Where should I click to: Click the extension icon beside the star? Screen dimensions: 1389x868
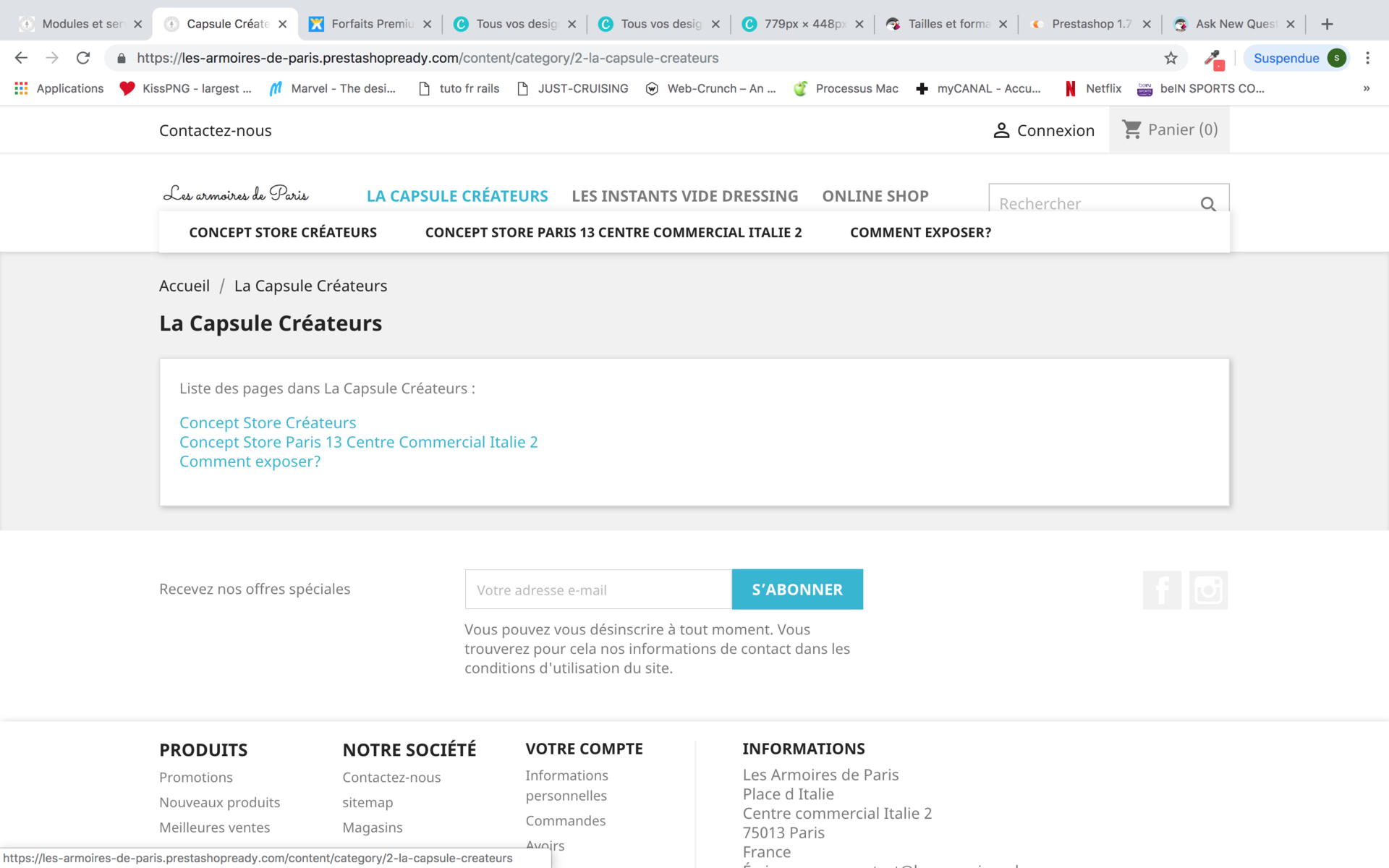1213,59
